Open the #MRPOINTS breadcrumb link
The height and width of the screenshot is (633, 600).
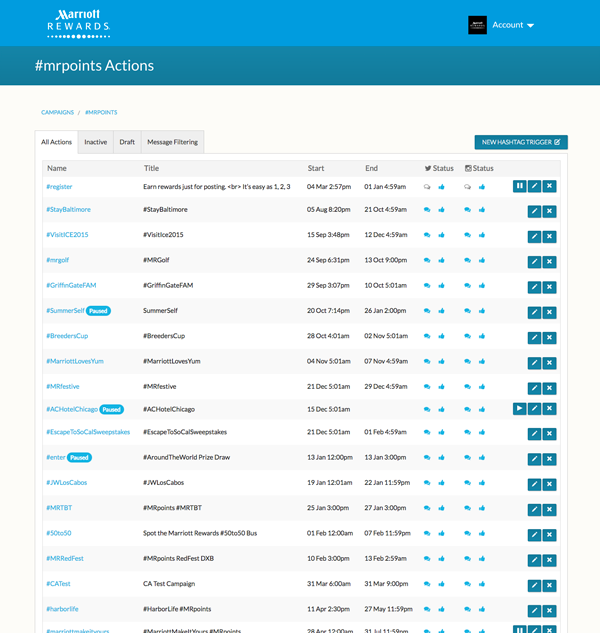101,112
